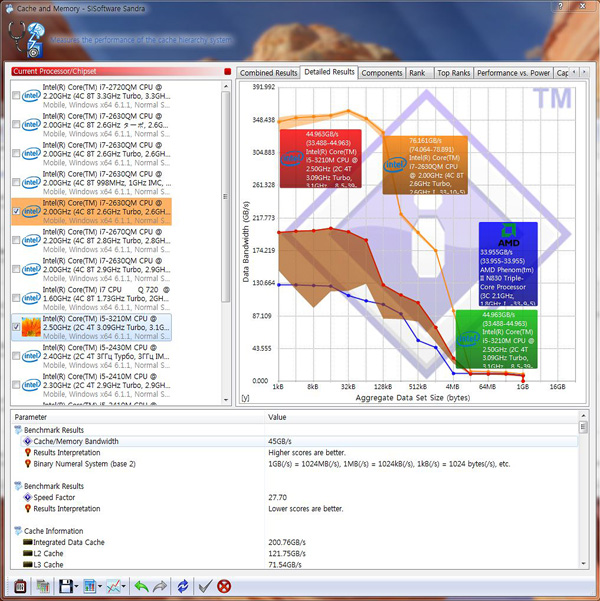Click the tab strip scroll right arrow
Image resolution: width=600 pixels, height=601 pixels.
[x=584, y=72]
